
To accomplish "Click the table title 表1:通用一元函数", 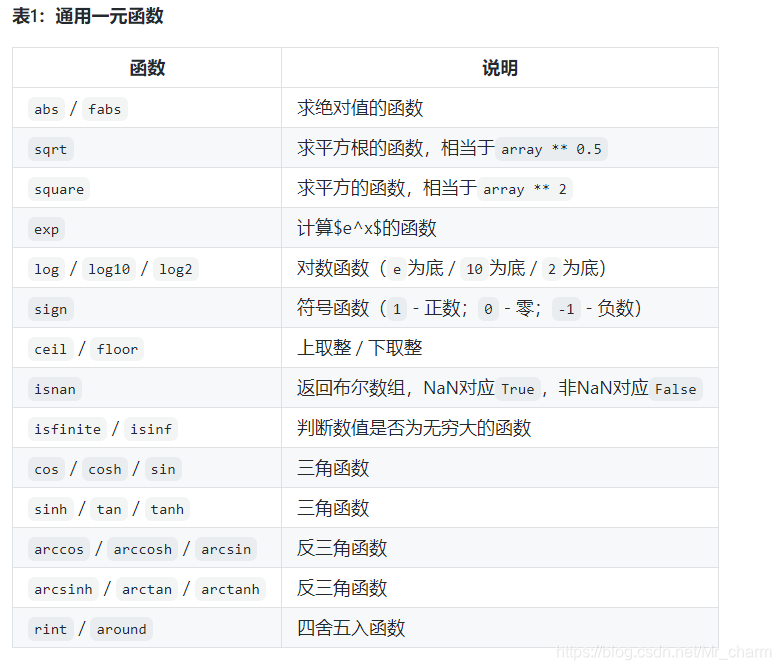I will (88, 16).
